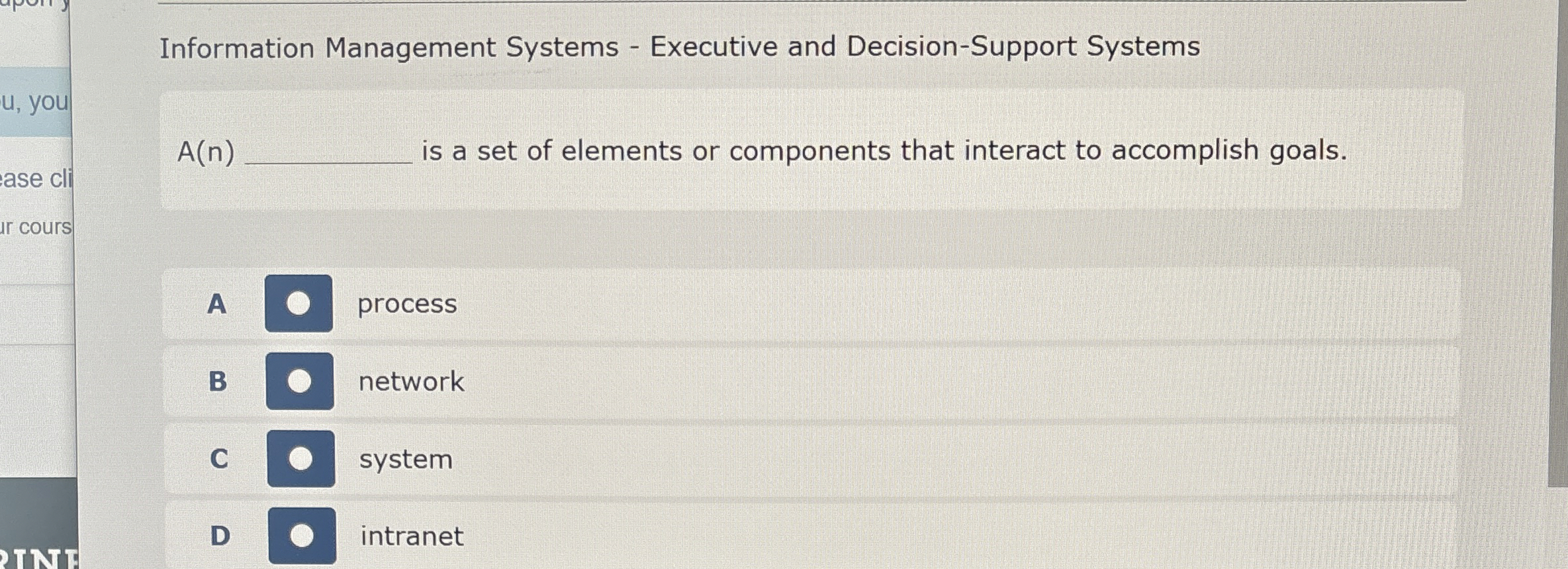The image size is (1568, 569).
Task: Choose the answer option 'process'
Action: point(406,304)
